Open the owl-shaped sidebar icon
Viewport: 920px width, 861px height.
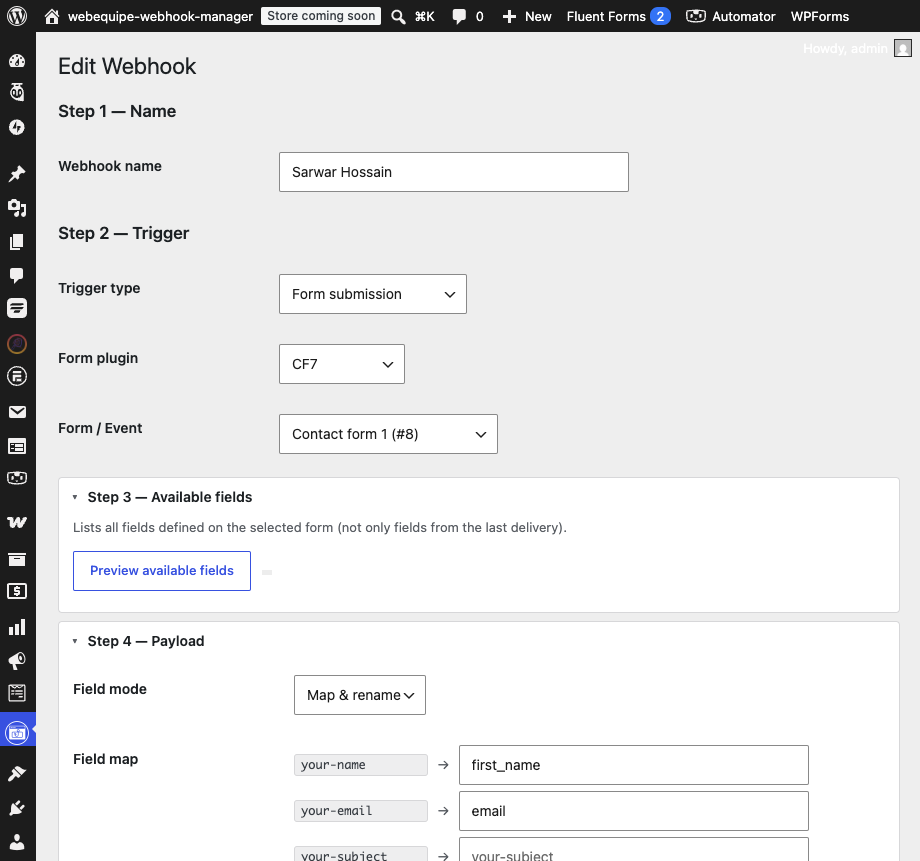17,92
